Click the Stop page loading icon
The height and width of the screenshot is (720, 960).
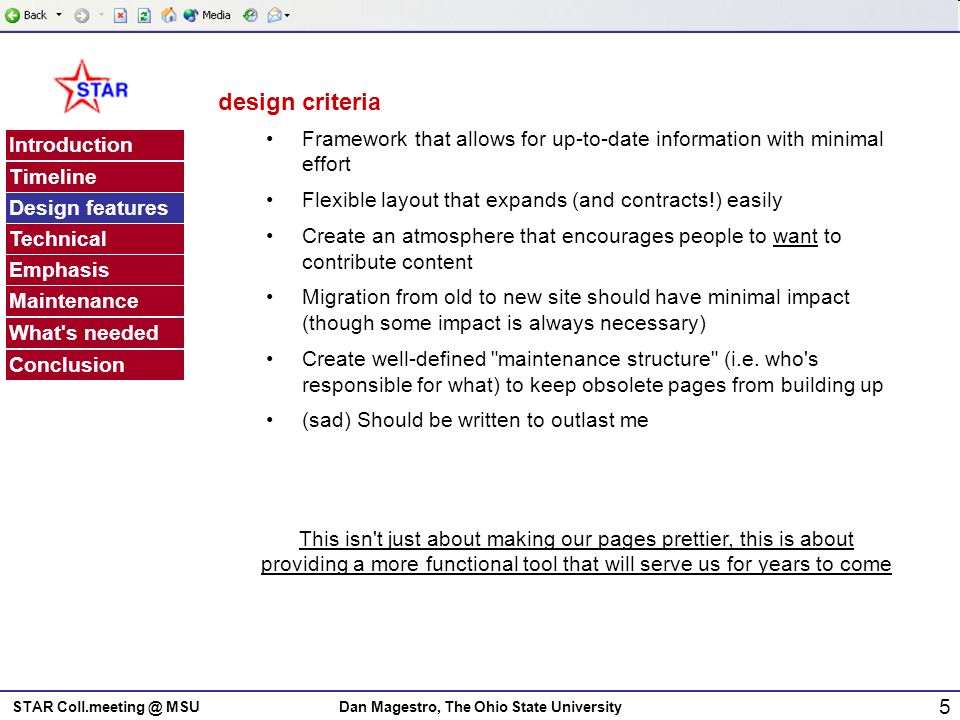[121, 15]
